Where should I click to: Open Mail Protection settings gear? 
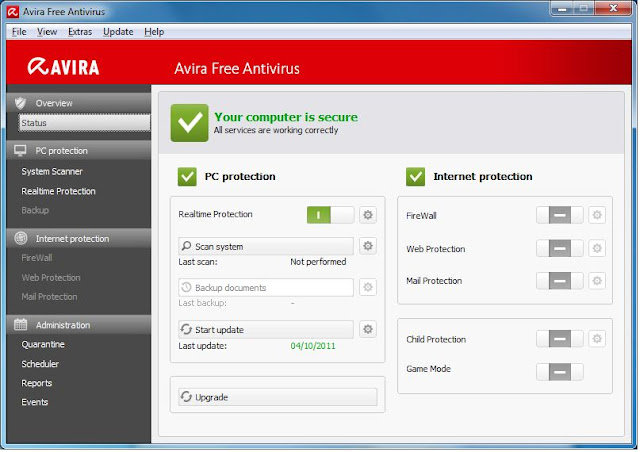point(597,281)
